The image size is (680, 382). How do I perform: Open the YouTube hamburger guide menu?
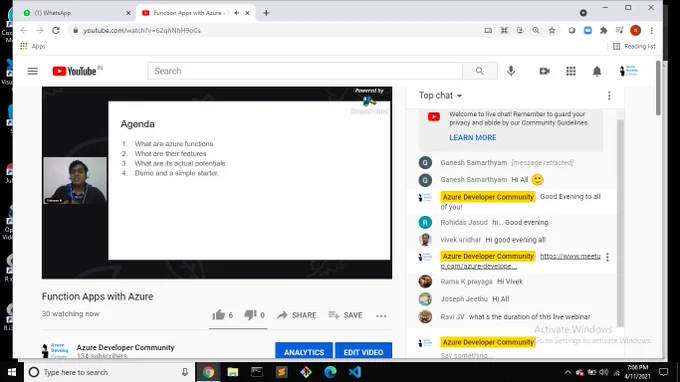33,71
